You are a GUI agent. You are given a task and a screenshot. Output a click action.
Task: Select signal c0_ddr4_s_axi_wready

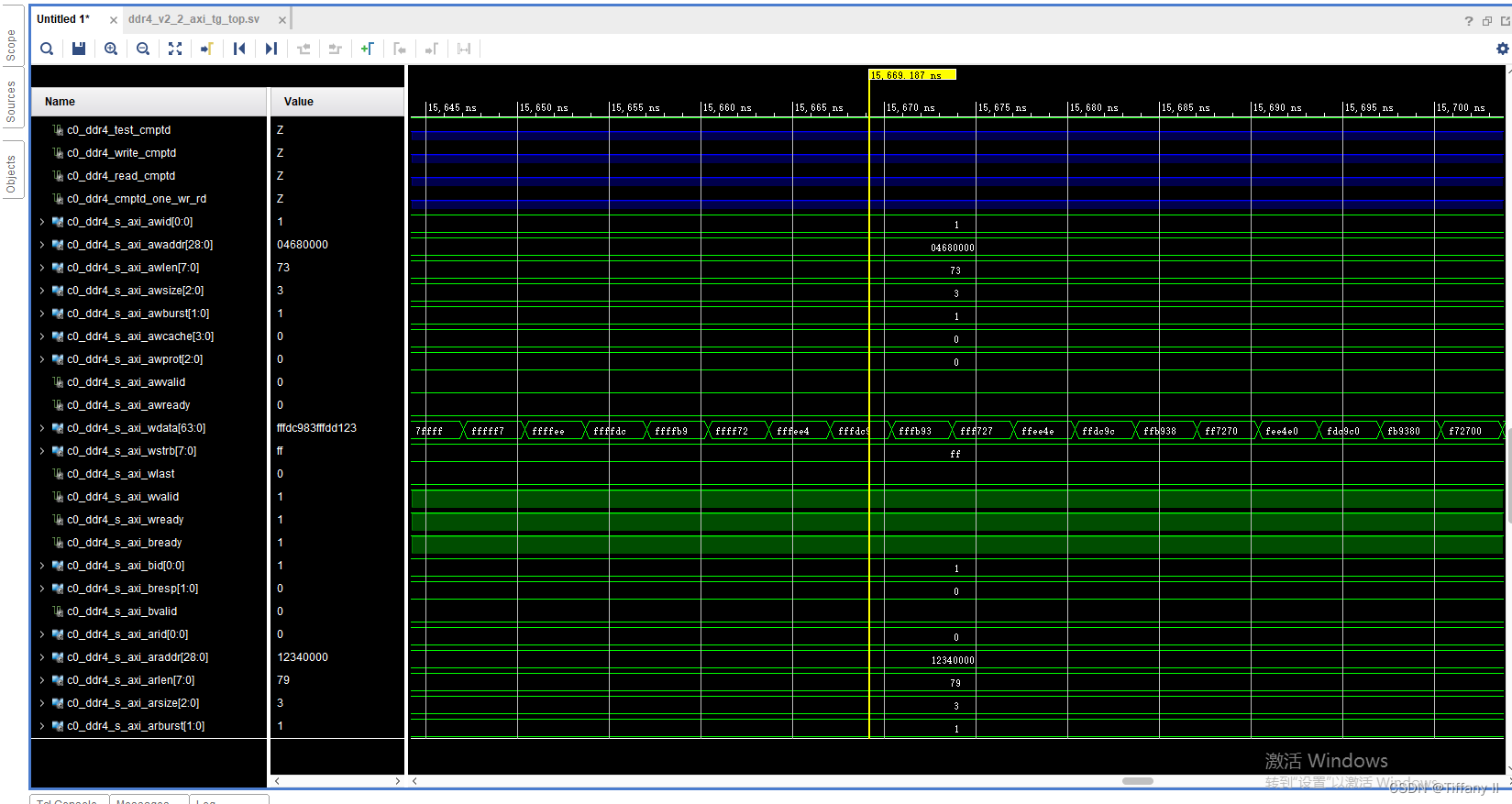(125, 520)
